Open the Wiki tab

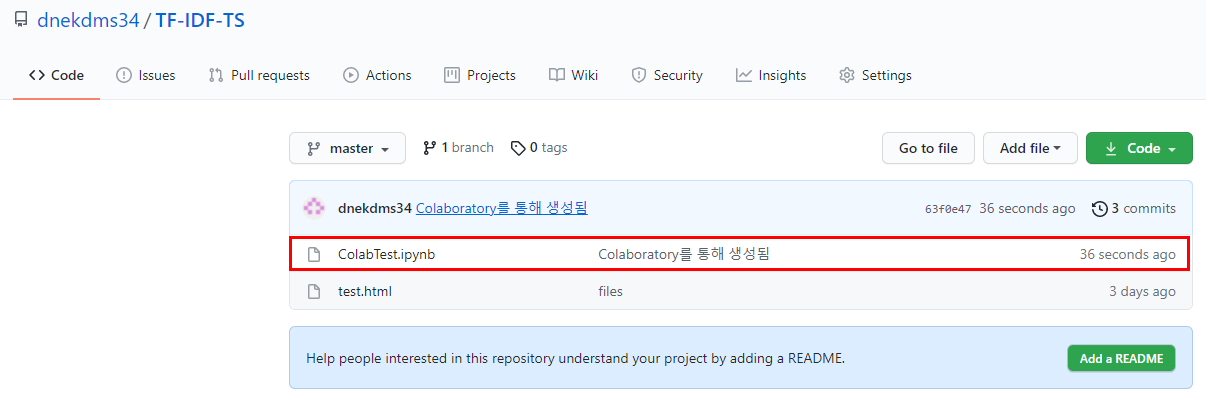[x=574, y=75]
